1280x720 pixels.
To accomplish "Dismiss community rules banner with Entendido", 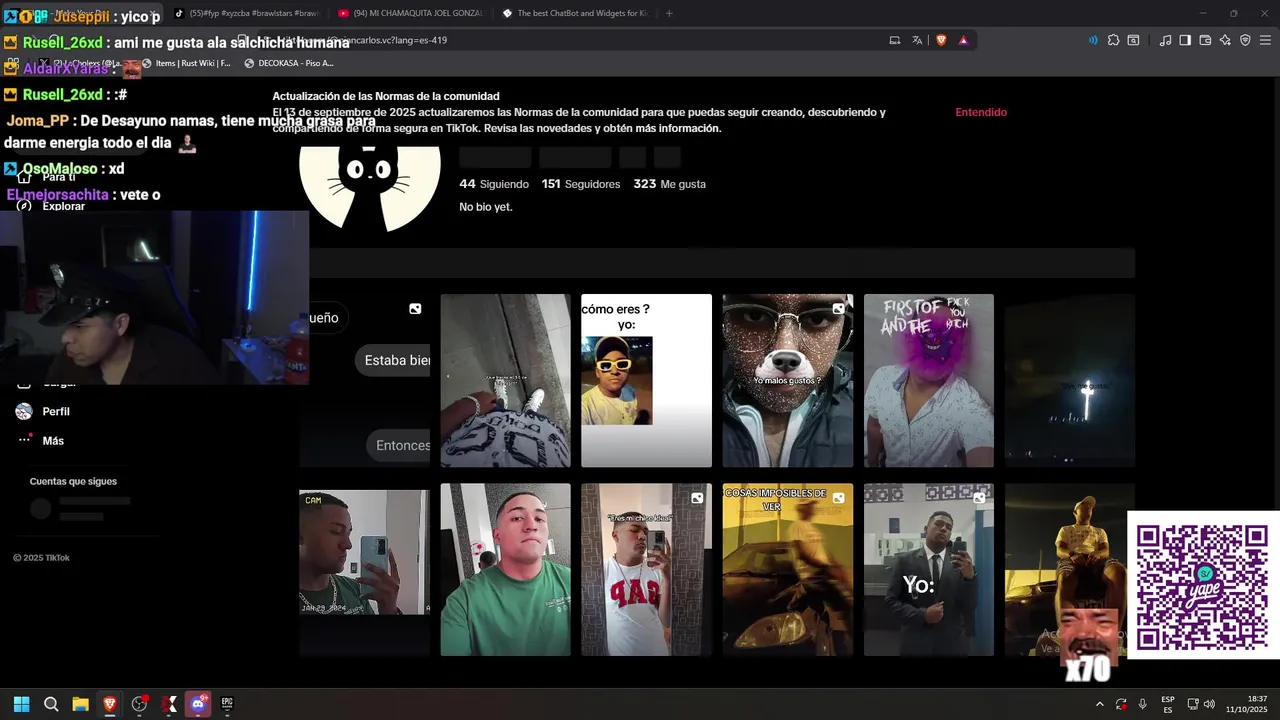I will click(981, 112).
